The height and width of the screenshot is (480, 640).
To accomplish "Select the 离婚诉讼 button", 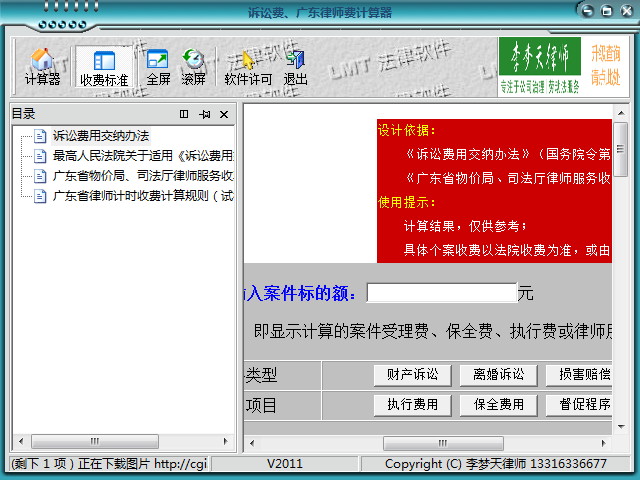I will coord(498,375).
